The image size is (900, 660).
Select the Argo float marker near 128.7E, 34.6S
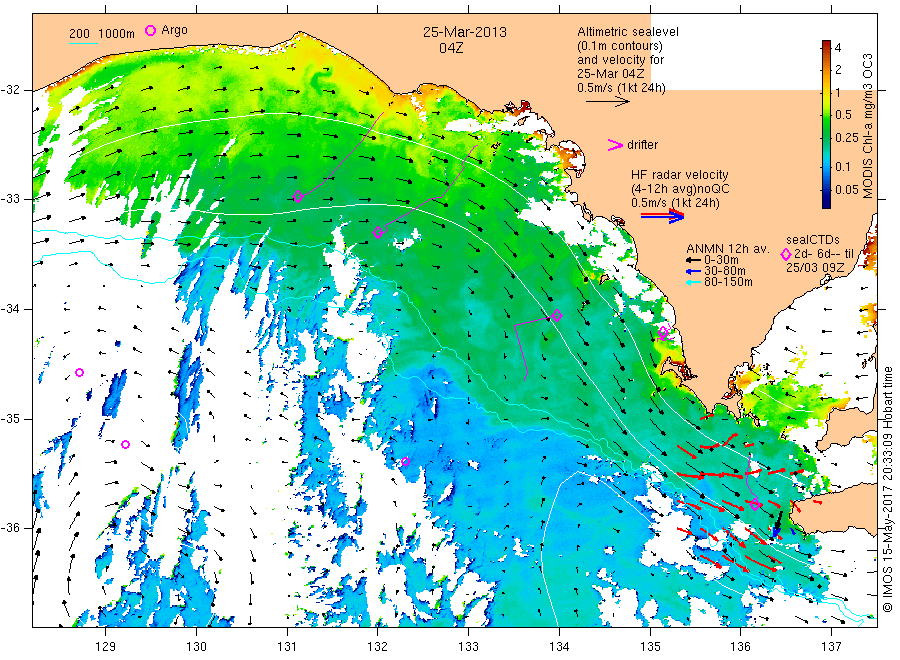(80, 373)
